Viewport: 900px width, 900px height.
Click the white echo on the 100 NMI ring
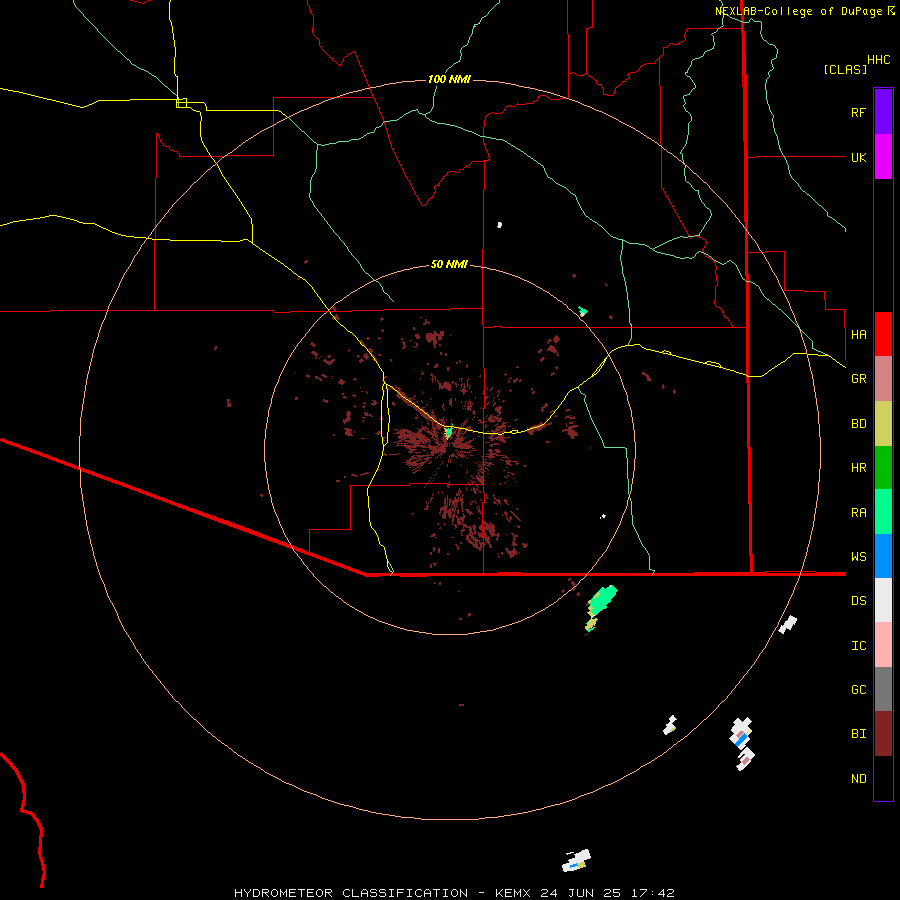[x=788, y=624]
